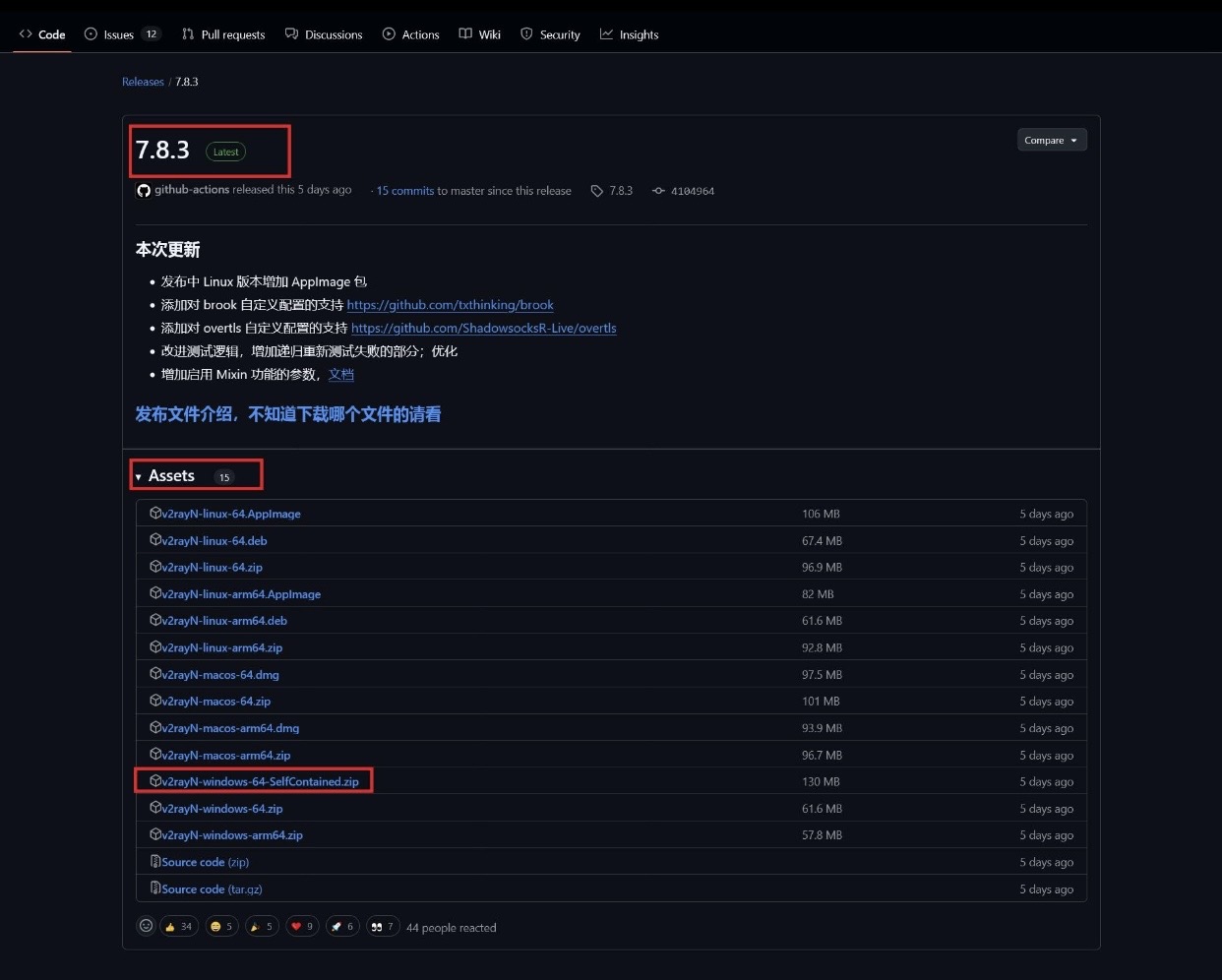Screen dimensions: 1222x980
Task: Open the ShadowsocksR-Live/overtls link
Action: click(x=484, y=329)
